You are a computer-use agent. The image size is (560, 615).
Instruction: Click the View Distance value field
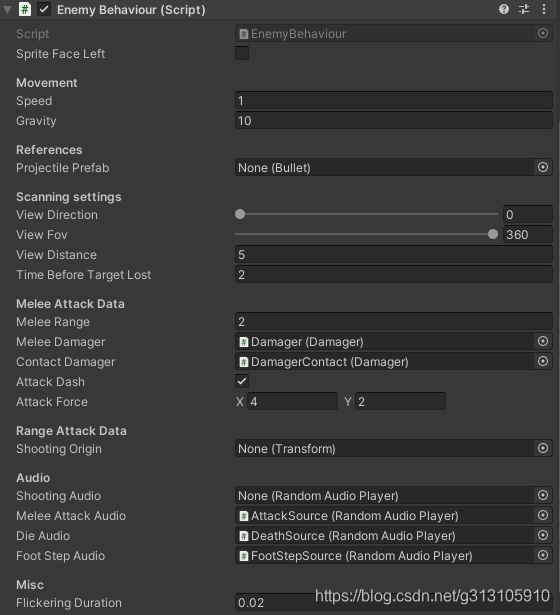pos(394,255)
